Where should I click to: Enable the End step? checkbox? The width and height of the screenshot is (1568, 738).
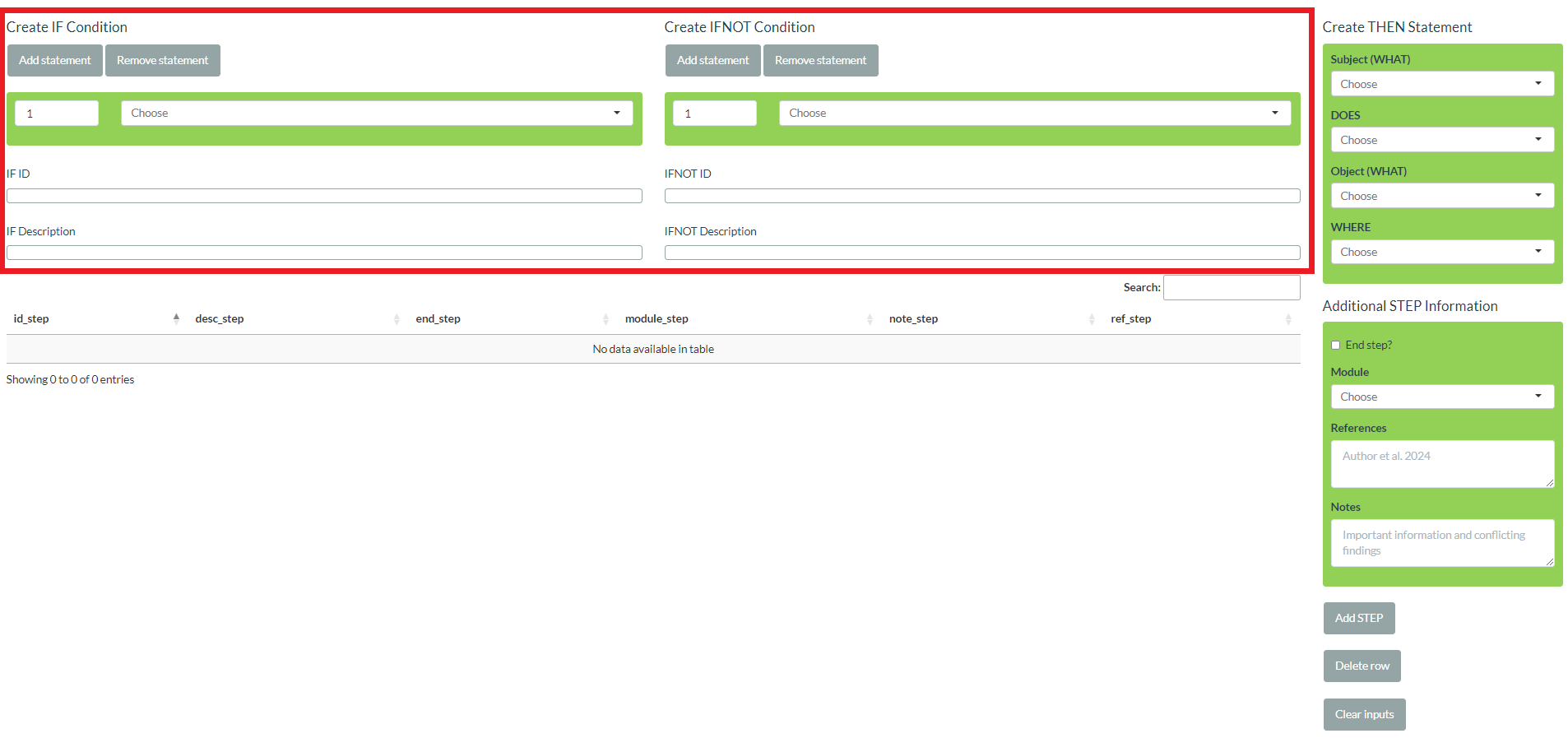(1336, 346)
